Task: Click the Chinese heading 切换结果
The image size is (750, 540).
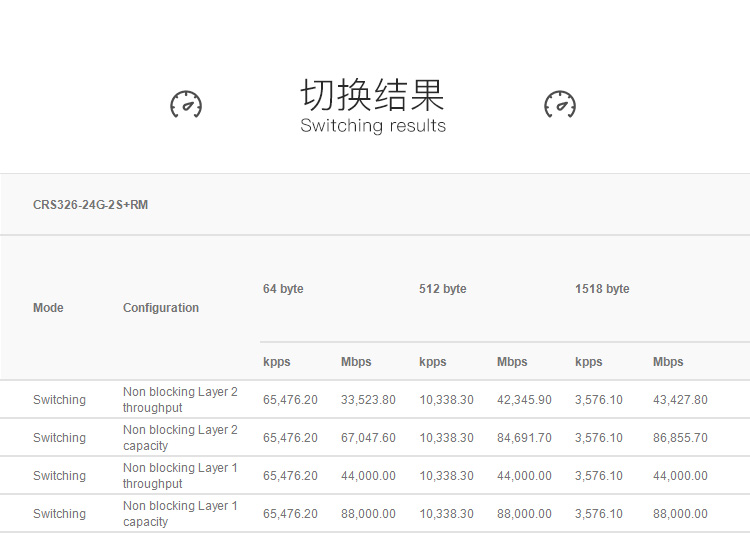Action: point(373,95)
